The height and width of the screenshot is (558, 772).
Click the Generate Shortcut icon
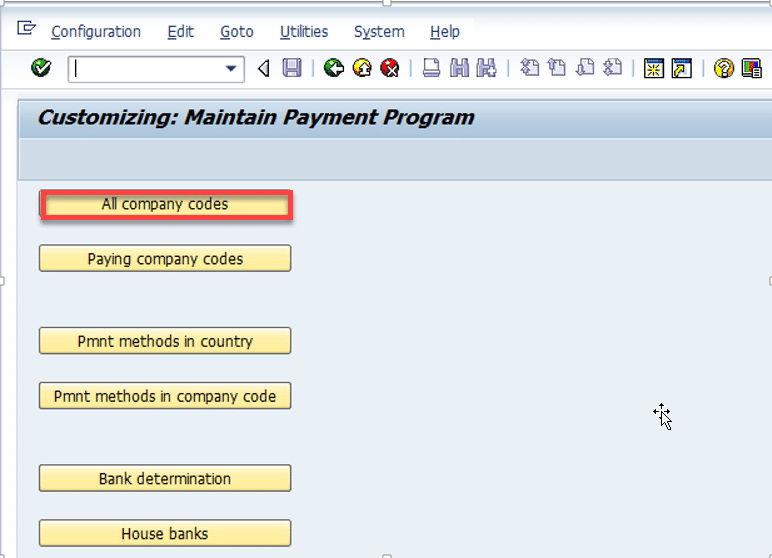682,68
